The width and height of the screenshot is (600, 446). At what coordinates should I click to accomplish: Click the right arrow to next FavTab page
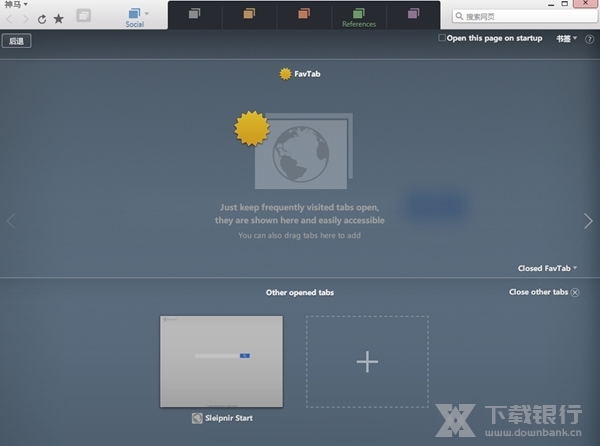[588, 221]
